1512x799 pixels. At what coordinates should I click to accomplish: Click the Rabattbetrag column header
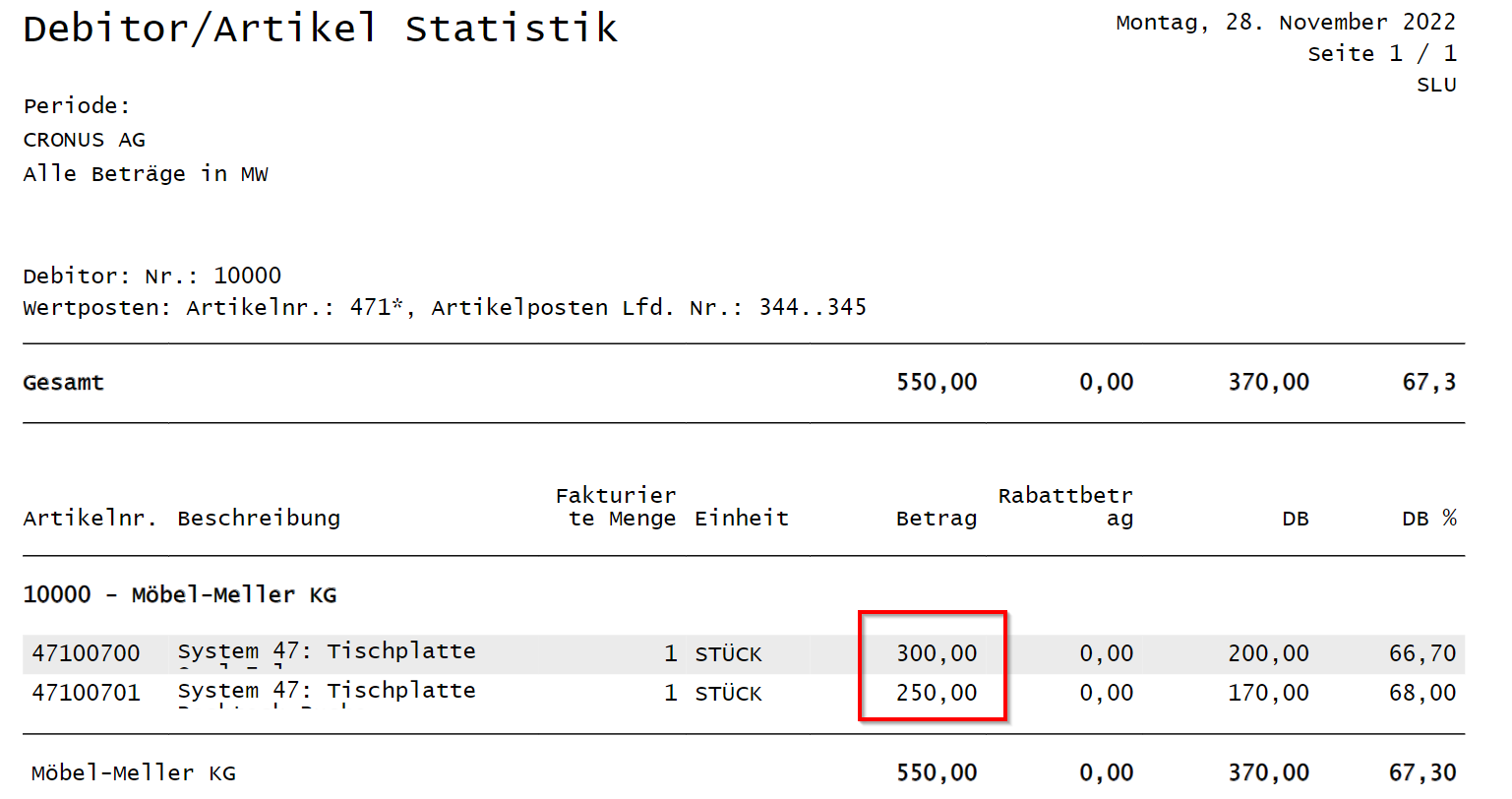(x=1065, y=507)
